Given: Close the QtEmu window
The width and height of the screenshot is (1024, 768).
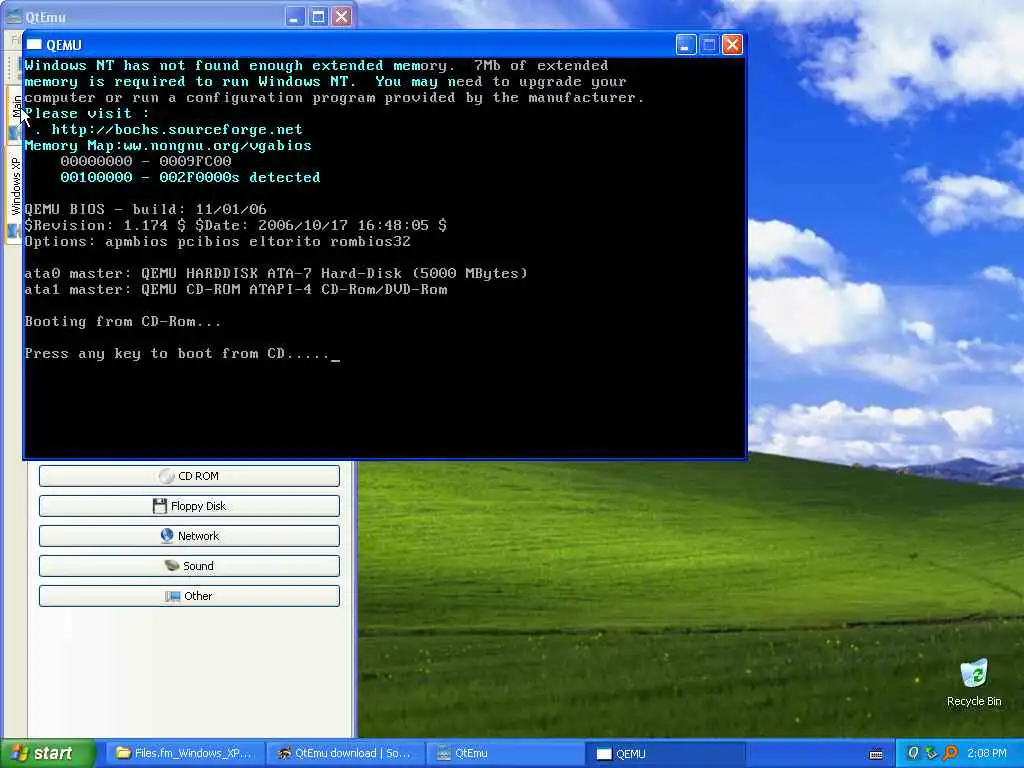Looking at the screenshot, I should (342, 16).
